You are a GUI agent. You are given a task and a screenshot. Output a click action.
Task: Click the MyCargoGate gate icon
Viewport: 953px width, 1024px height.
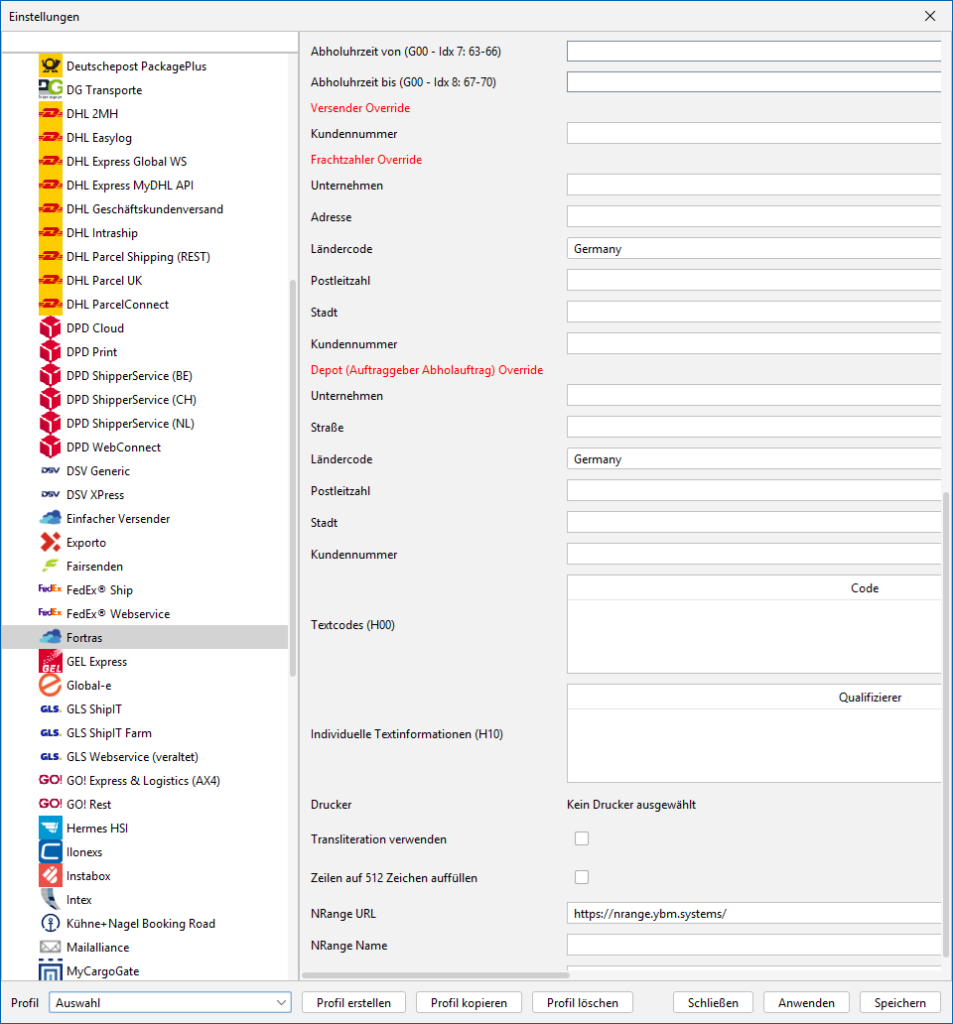click(x=50, y=970)
